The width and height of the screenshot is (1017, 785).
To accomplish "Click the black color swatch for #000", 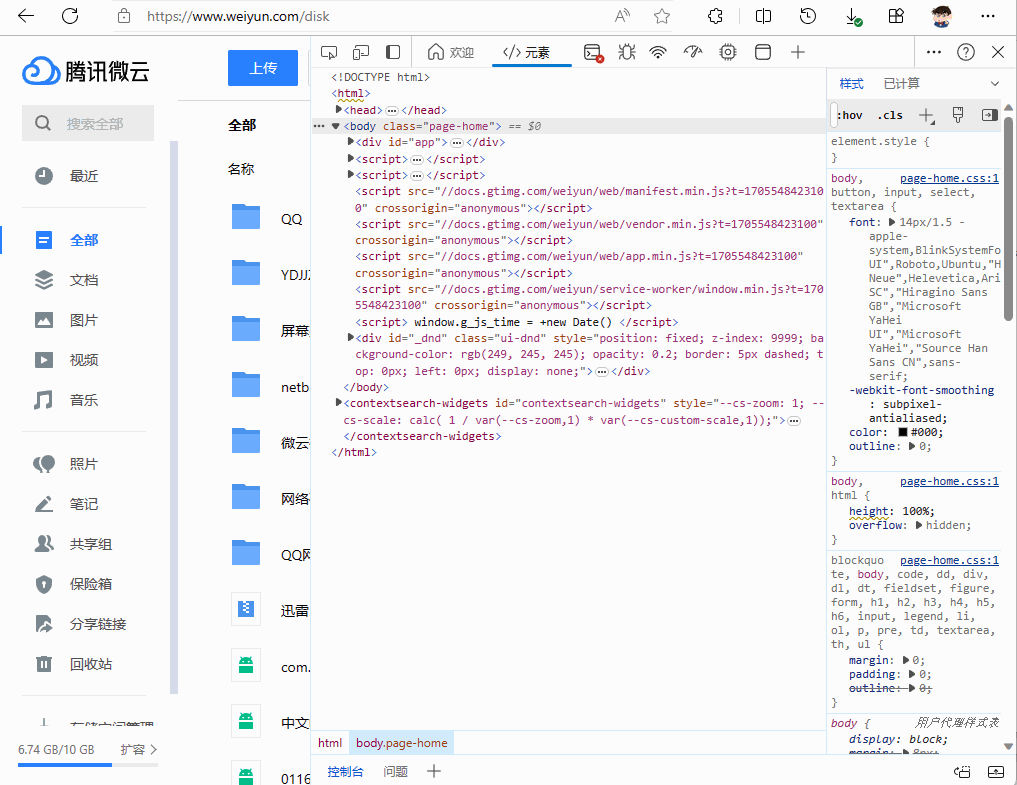I will point(902,433).
